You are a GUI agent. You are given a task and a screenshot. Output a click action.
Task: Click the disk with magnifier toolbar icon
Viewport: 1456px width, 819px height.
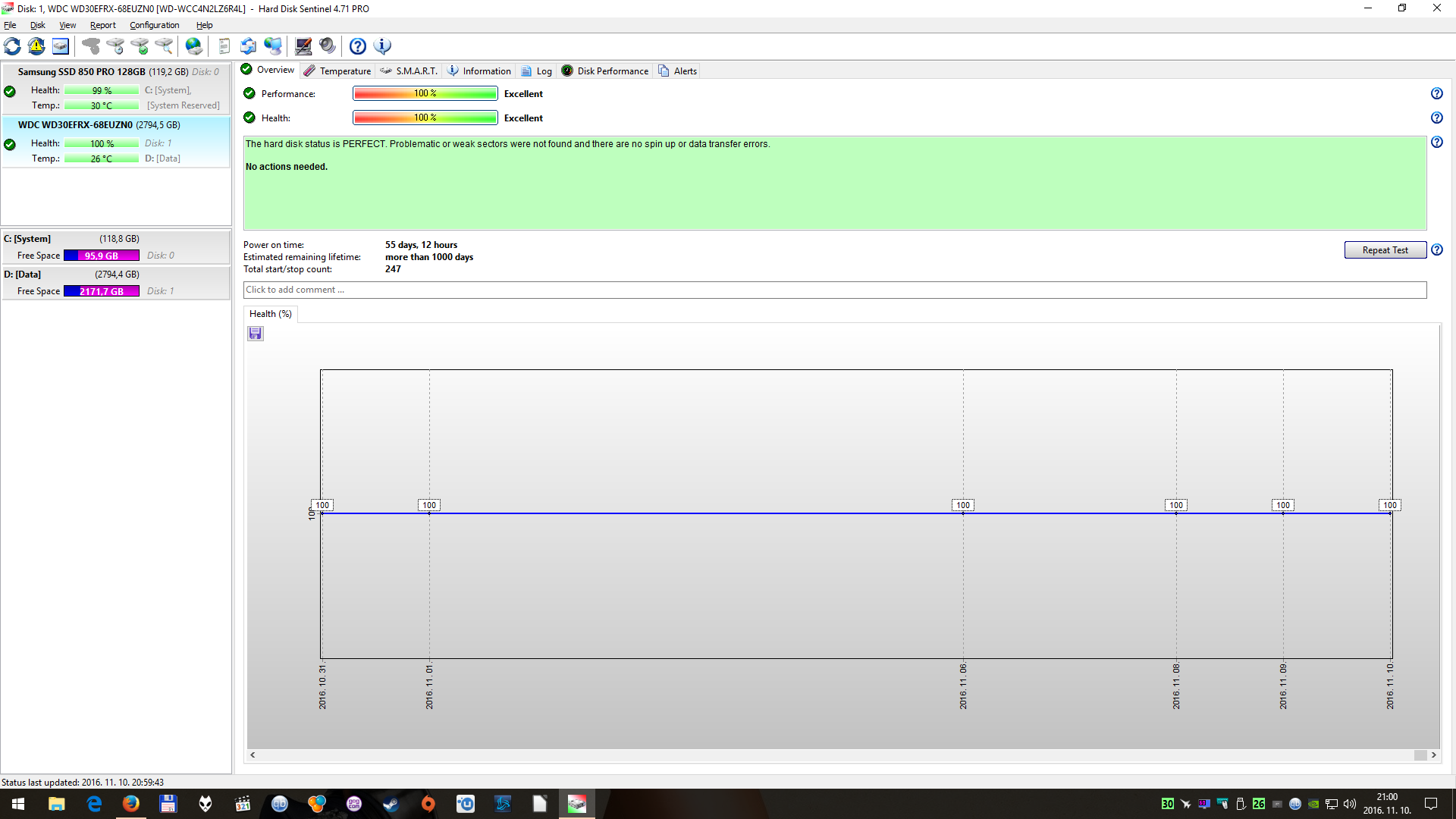pyautogui.click(x=164, y=46)
